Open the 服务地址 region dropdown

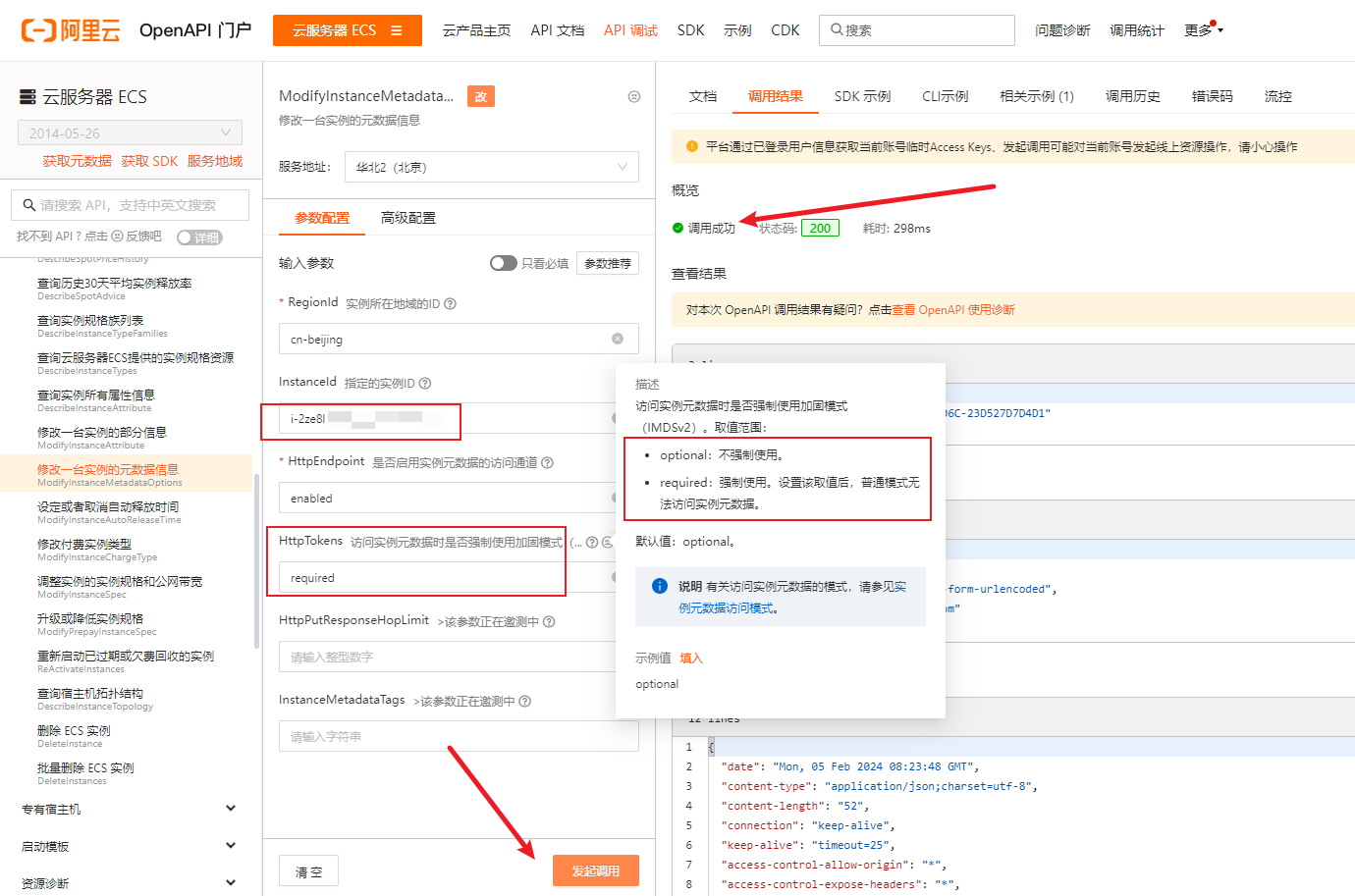[492, 167]
